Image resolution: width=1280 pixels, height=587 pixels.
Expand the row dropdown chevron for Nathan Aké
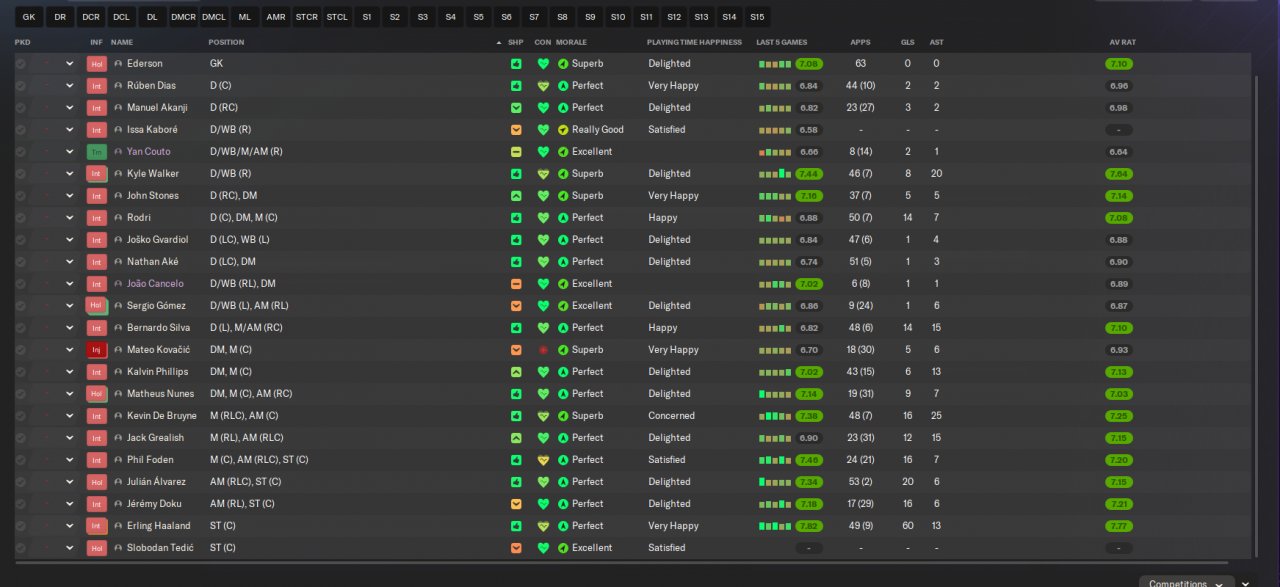70,262
